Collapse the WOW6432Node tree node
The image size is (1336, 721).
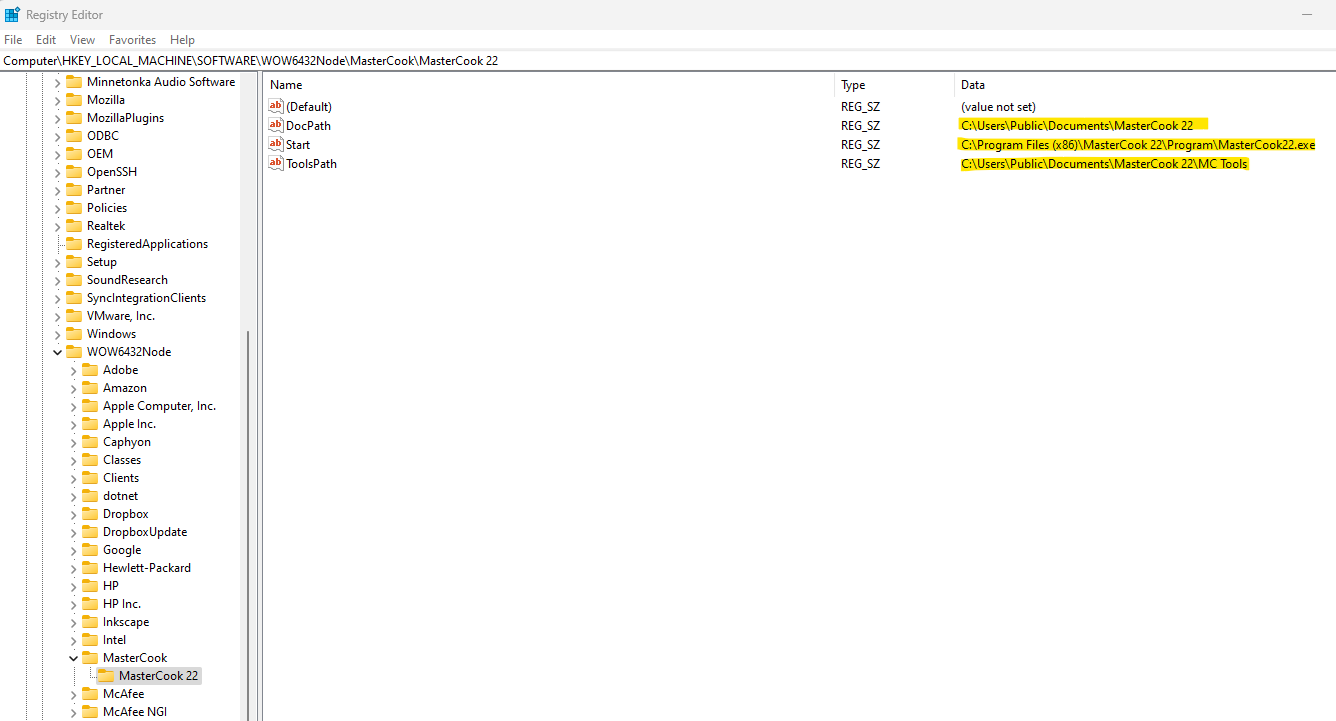point(57,352)
